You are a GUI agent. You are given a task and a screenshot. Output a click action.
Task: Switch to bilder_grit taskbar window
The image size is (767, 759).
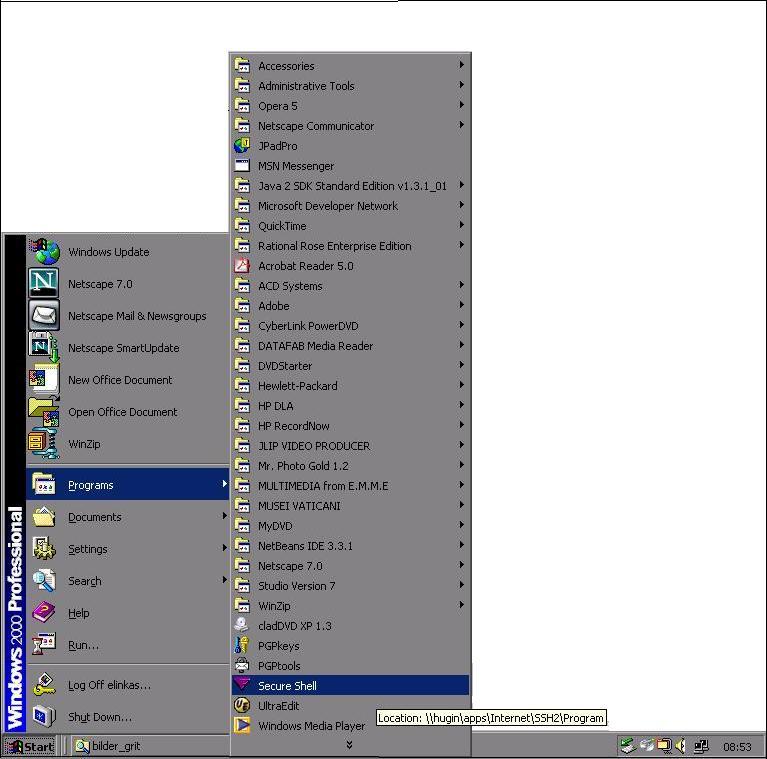click(x=109, y=746)
